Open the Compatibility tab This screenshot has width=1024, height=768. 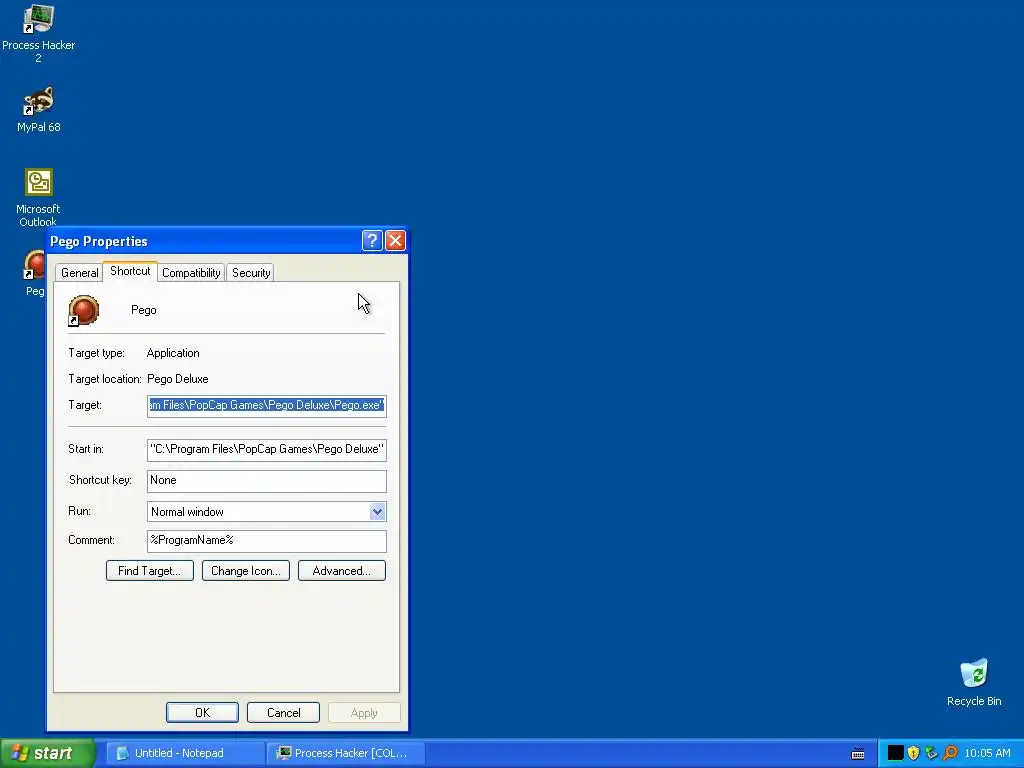pyautogui.click(x=191, y=272)
